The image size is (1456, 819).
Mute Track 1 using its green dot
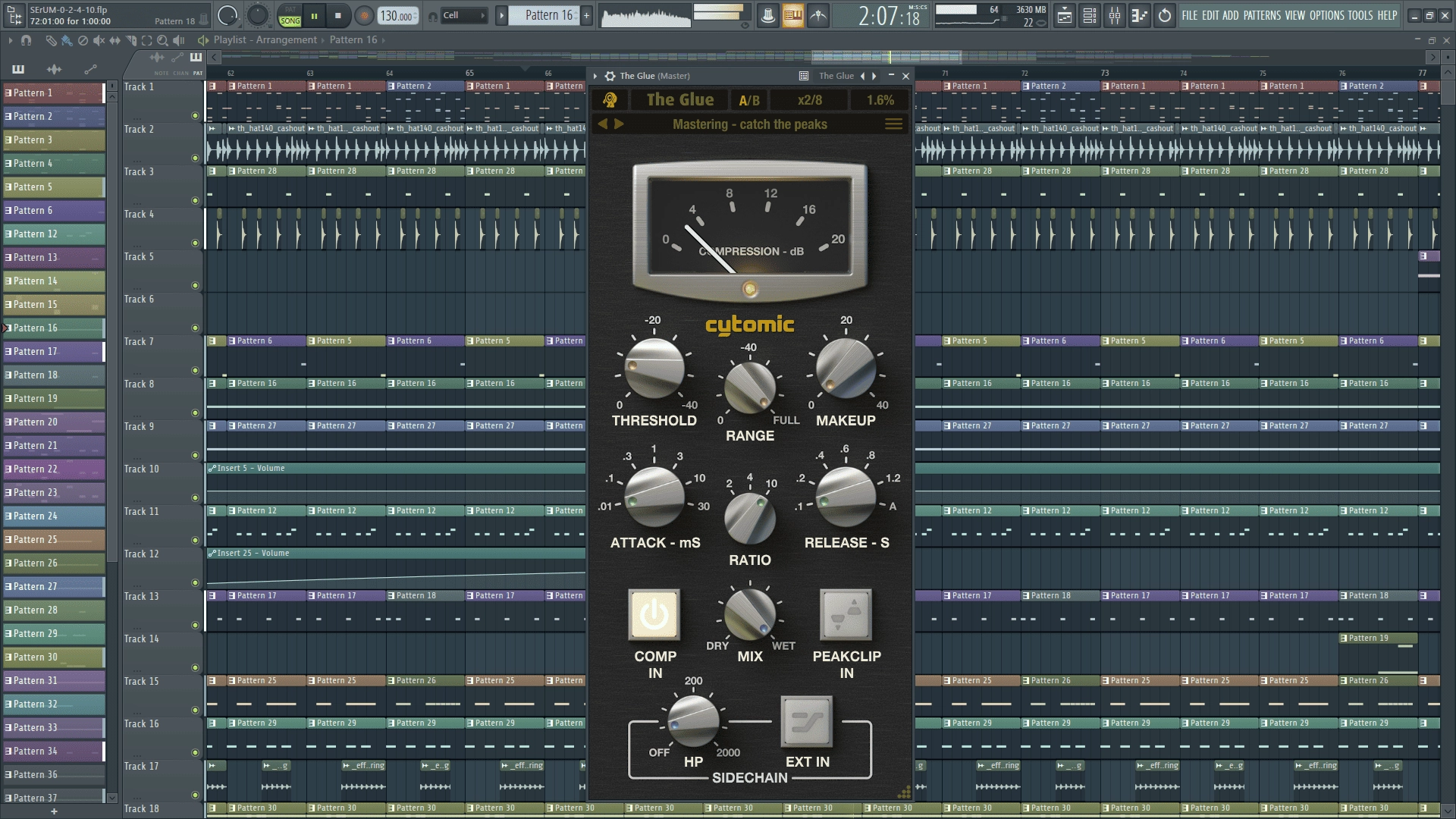(195, 116)
